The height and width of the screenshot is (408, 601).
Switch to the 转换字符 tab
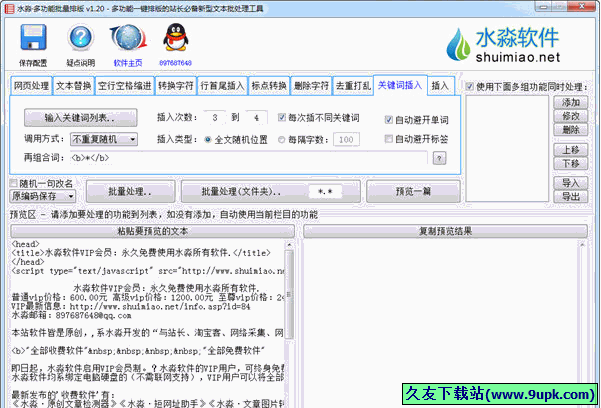point(176,86)
